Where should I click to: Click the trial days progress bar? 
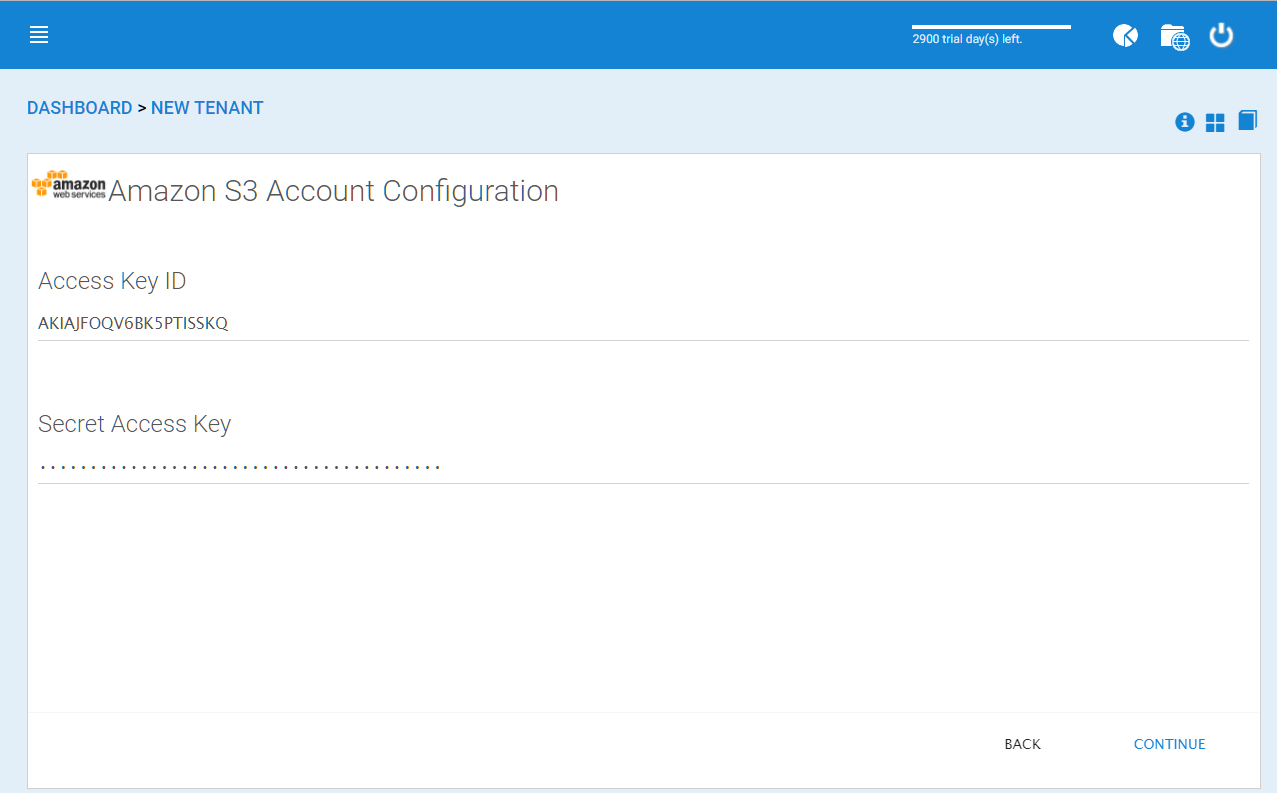pos(991,27)
